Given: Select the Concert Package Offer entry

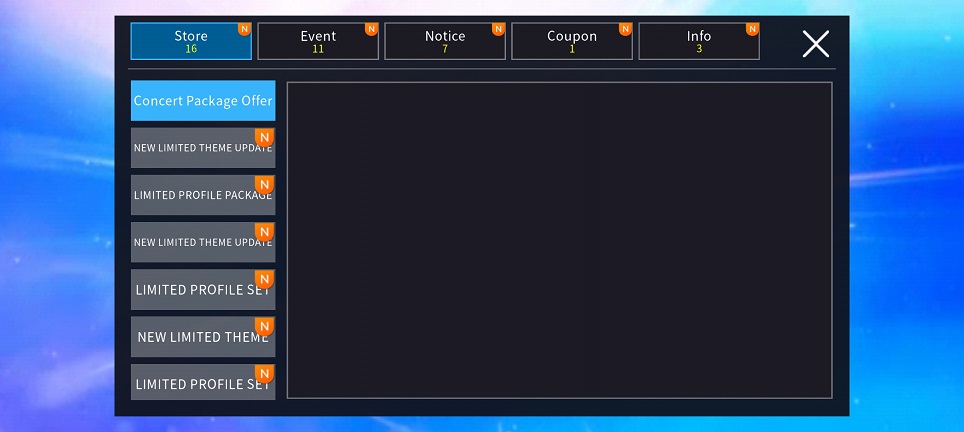Looking at the screenshot, I should (203, 101).
